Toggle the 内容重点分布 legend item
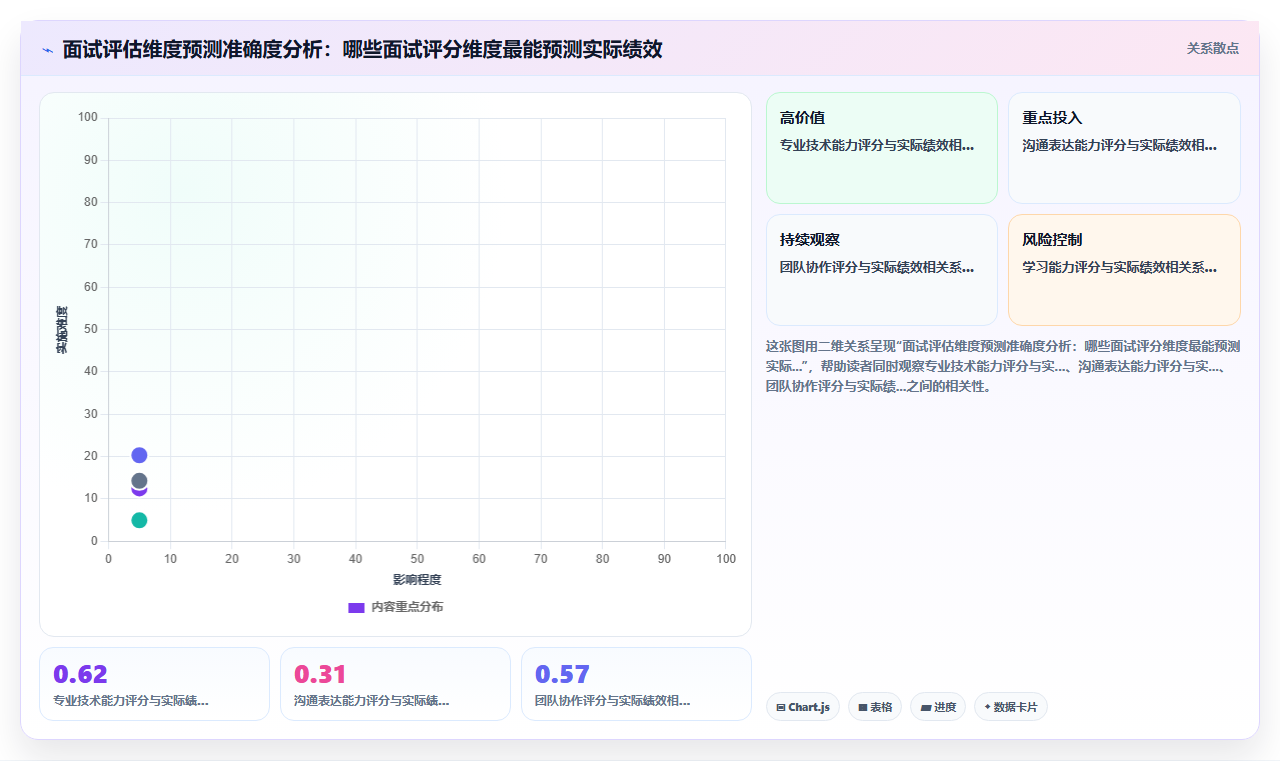Image resolution: width=1280 pixels, height=761 pixels. 395,607
